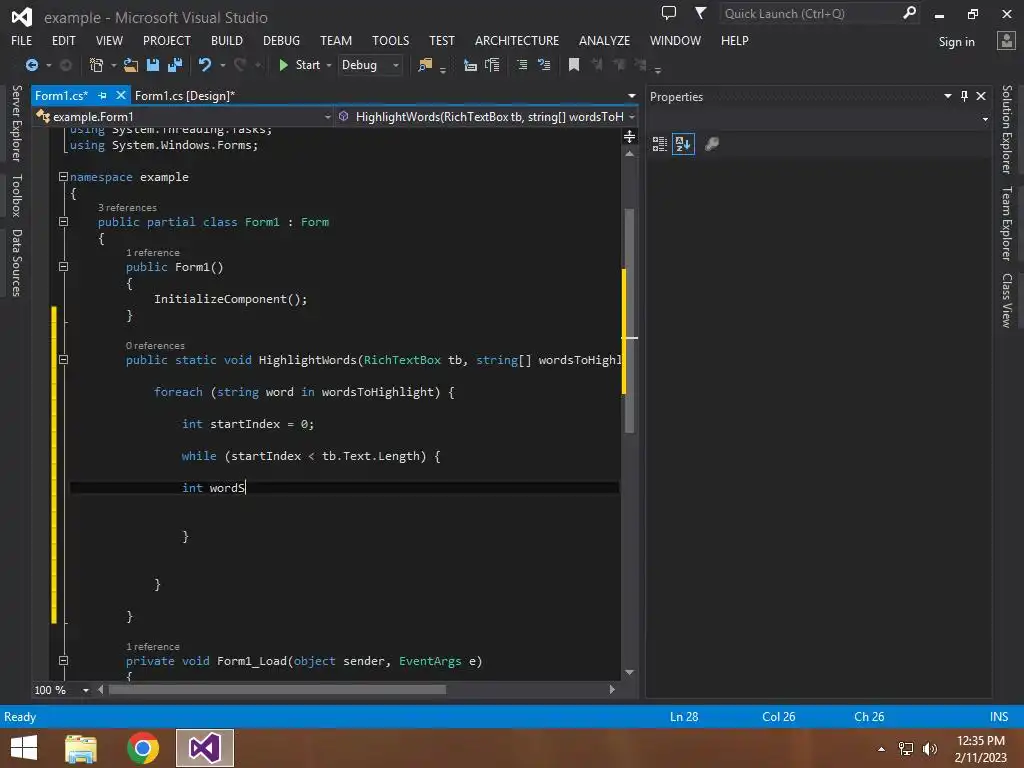1024x768 pixels.
Task: Comment out selected lines icon
Action: click(522, 65)
